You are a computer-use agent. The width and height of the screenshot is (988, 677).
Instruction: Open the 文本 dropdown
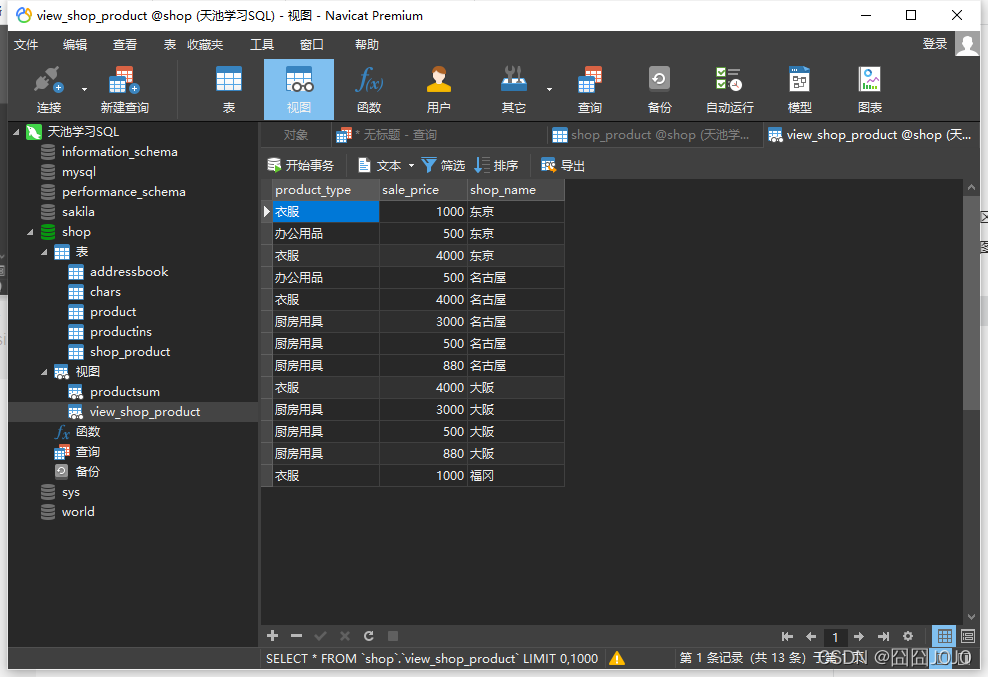click(411, 166)
